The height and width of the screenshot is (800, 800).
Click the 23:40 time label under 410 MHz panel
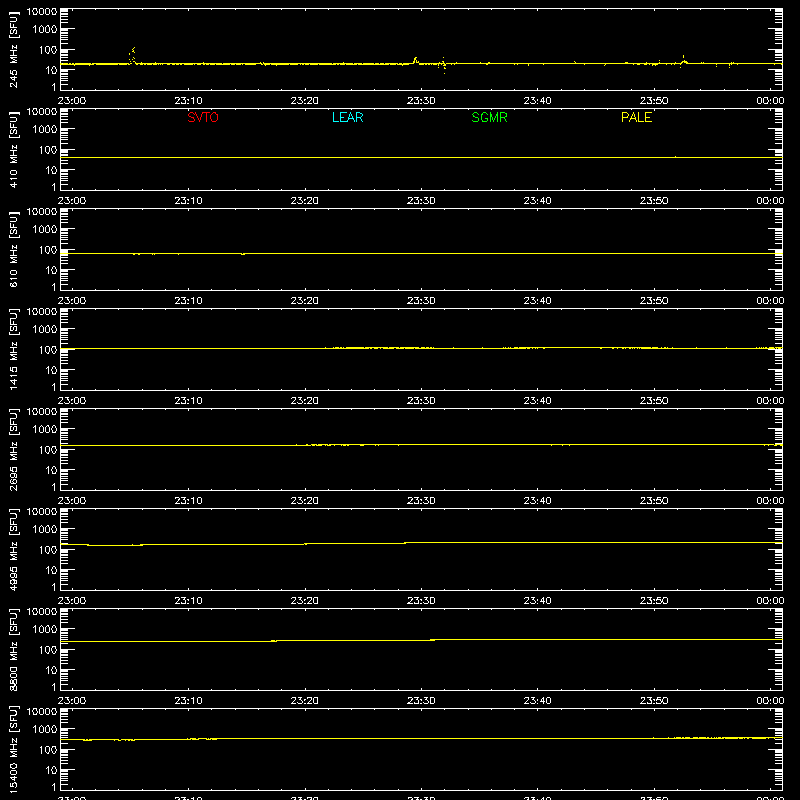click(537, 201)
